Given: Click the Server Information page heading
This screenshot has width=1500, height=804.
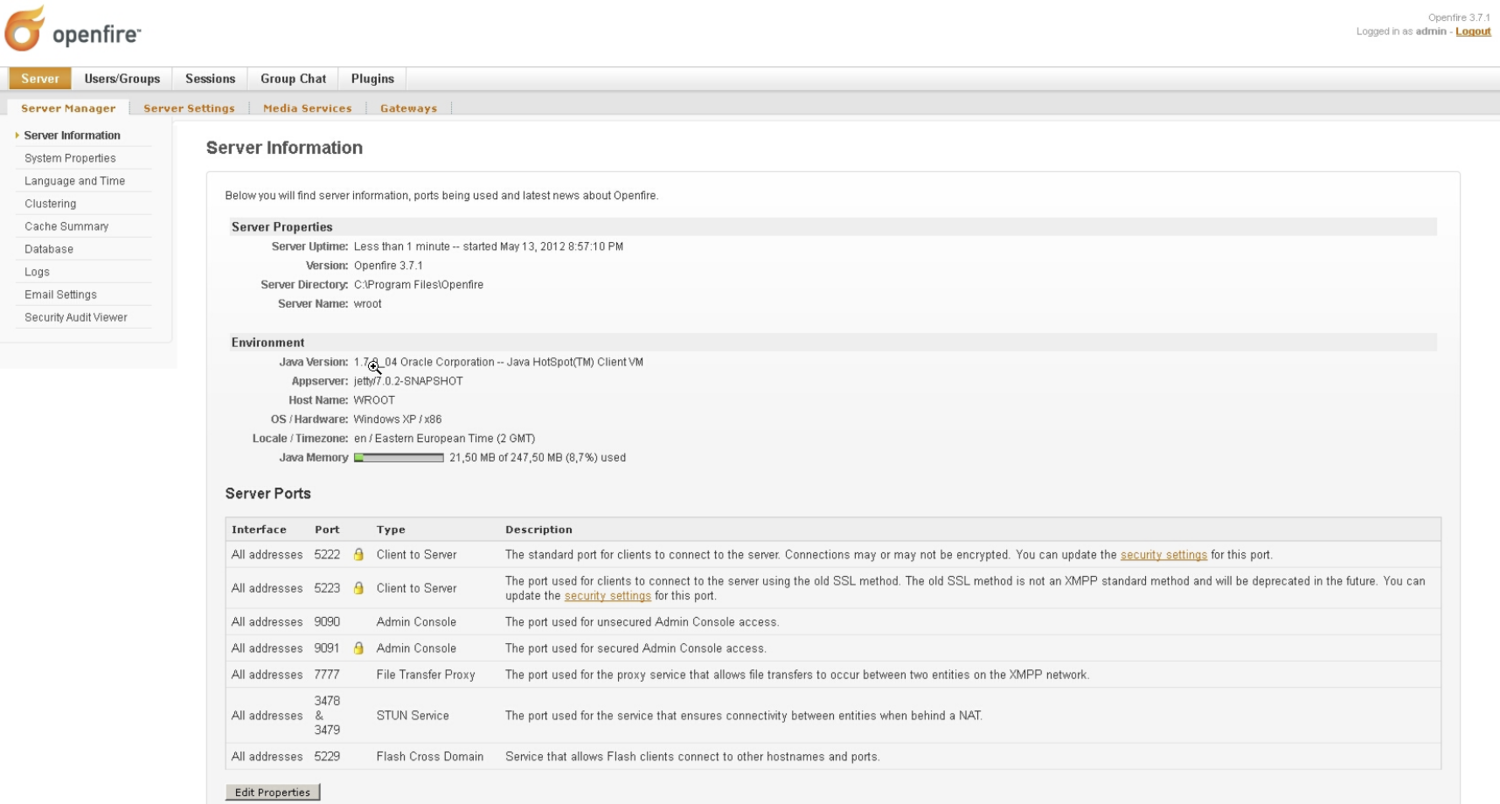Looking at the screenshot, I should (284, 148).
